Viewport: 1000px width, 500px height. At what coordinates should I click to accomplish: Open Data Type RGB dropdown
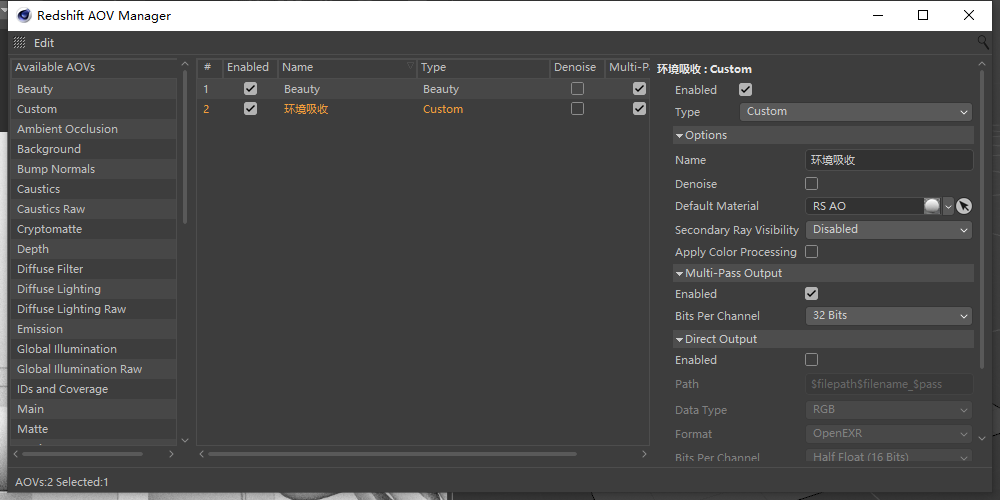point(889,409)
